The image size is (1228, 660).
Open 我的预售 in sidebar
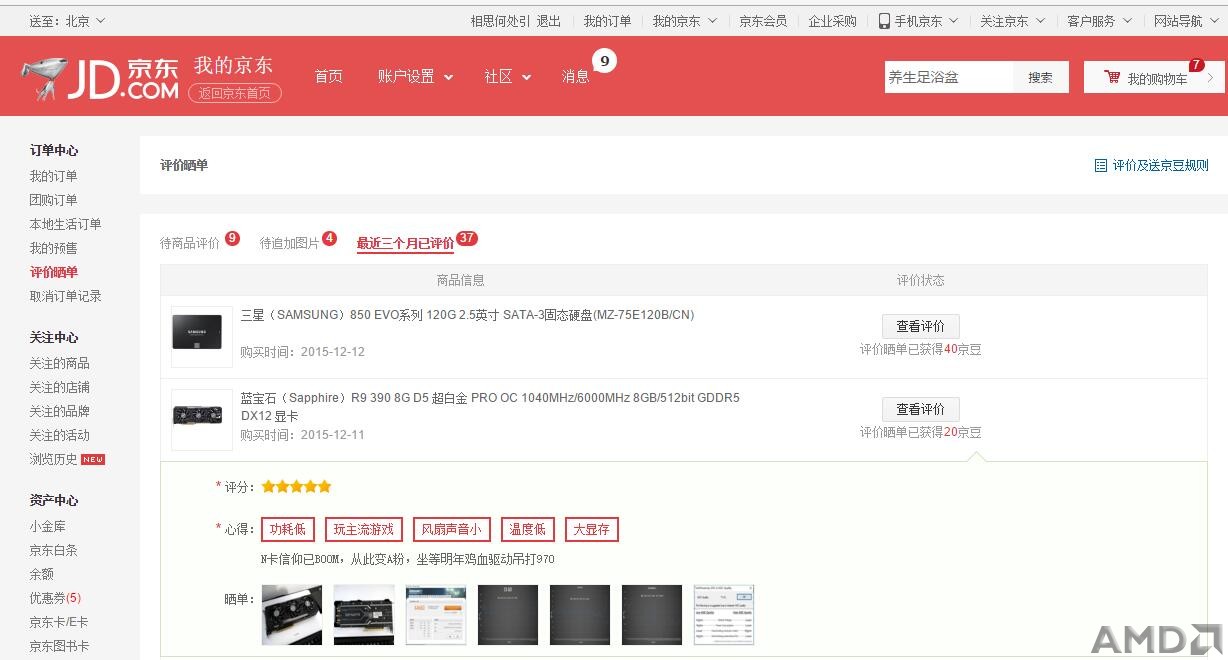tap(53, 248)
